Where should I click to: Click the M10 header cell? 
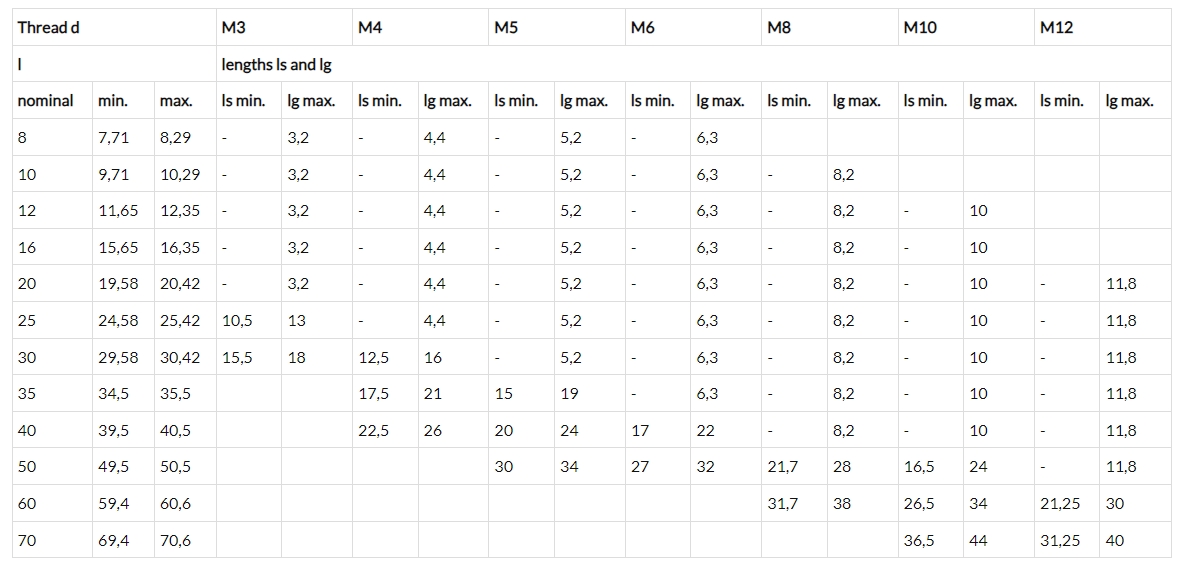click(966, 27)
